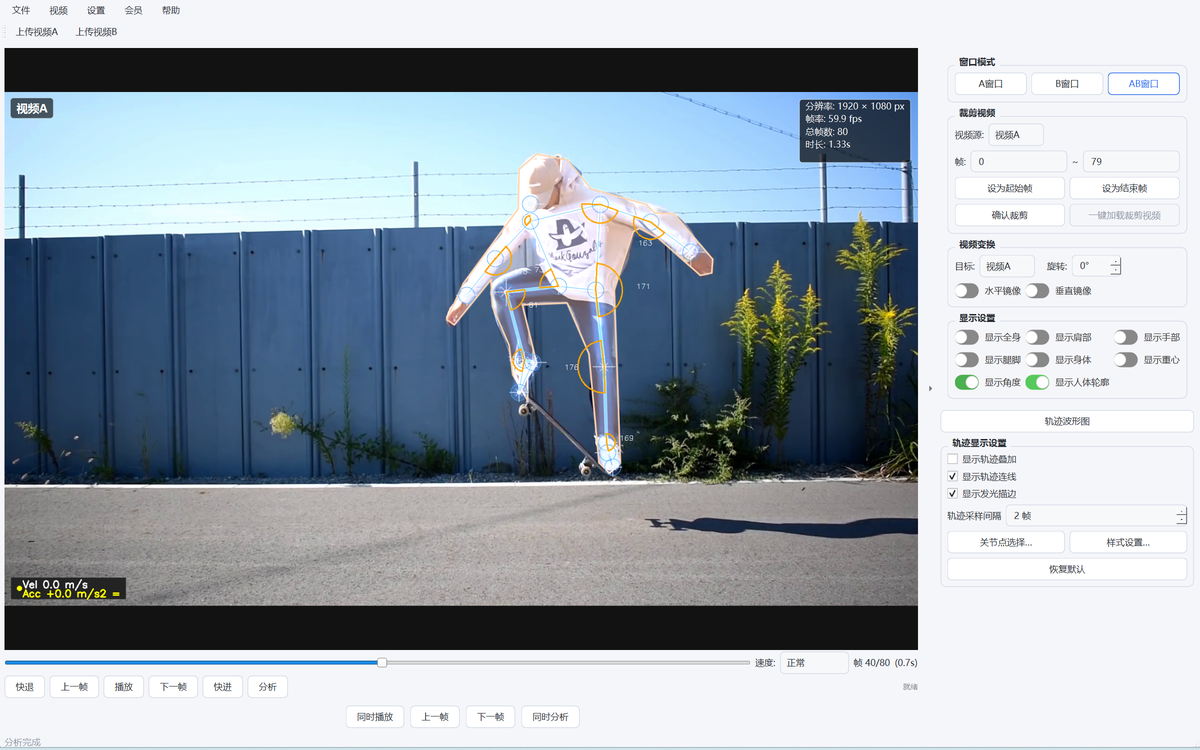Image resolution: width=1200 pixels, height=750 pixels.
Task: Increase rotation angle with the up arrow
Action: click(x=1116, y=262)
